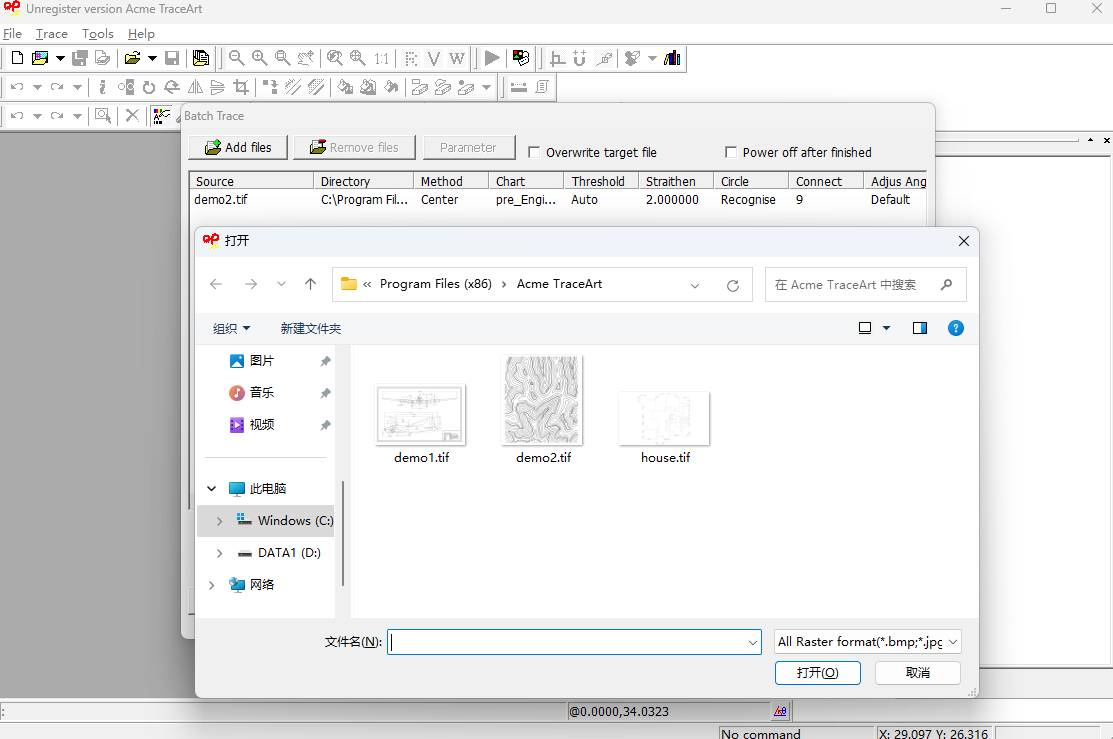This screenshot has width=1113, height=739.
Task: Click the Zoom In magnifier toolbar icon
Action: coord(259,58)
